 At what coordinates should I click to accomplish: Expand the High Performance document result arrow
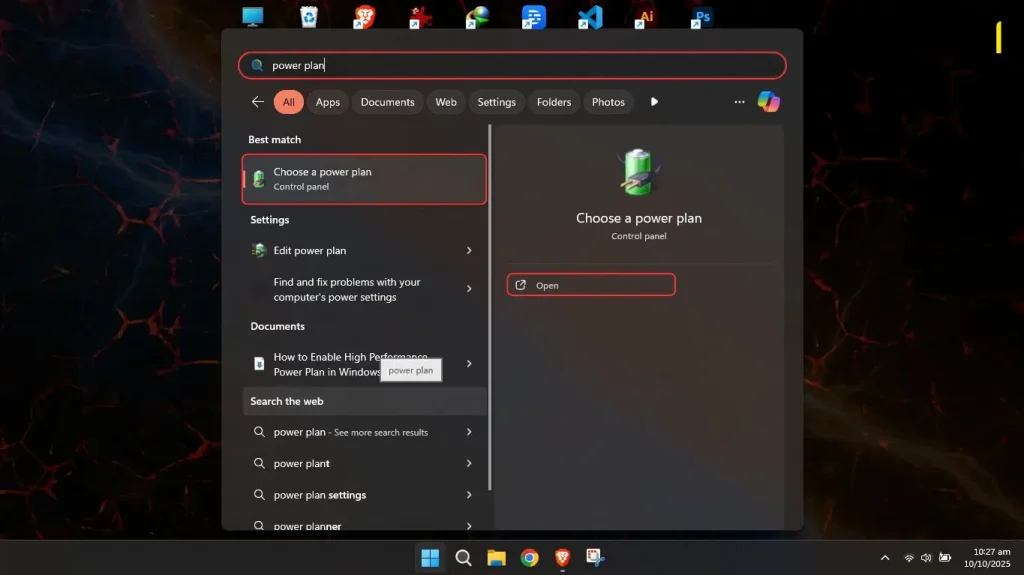point(469,364)
